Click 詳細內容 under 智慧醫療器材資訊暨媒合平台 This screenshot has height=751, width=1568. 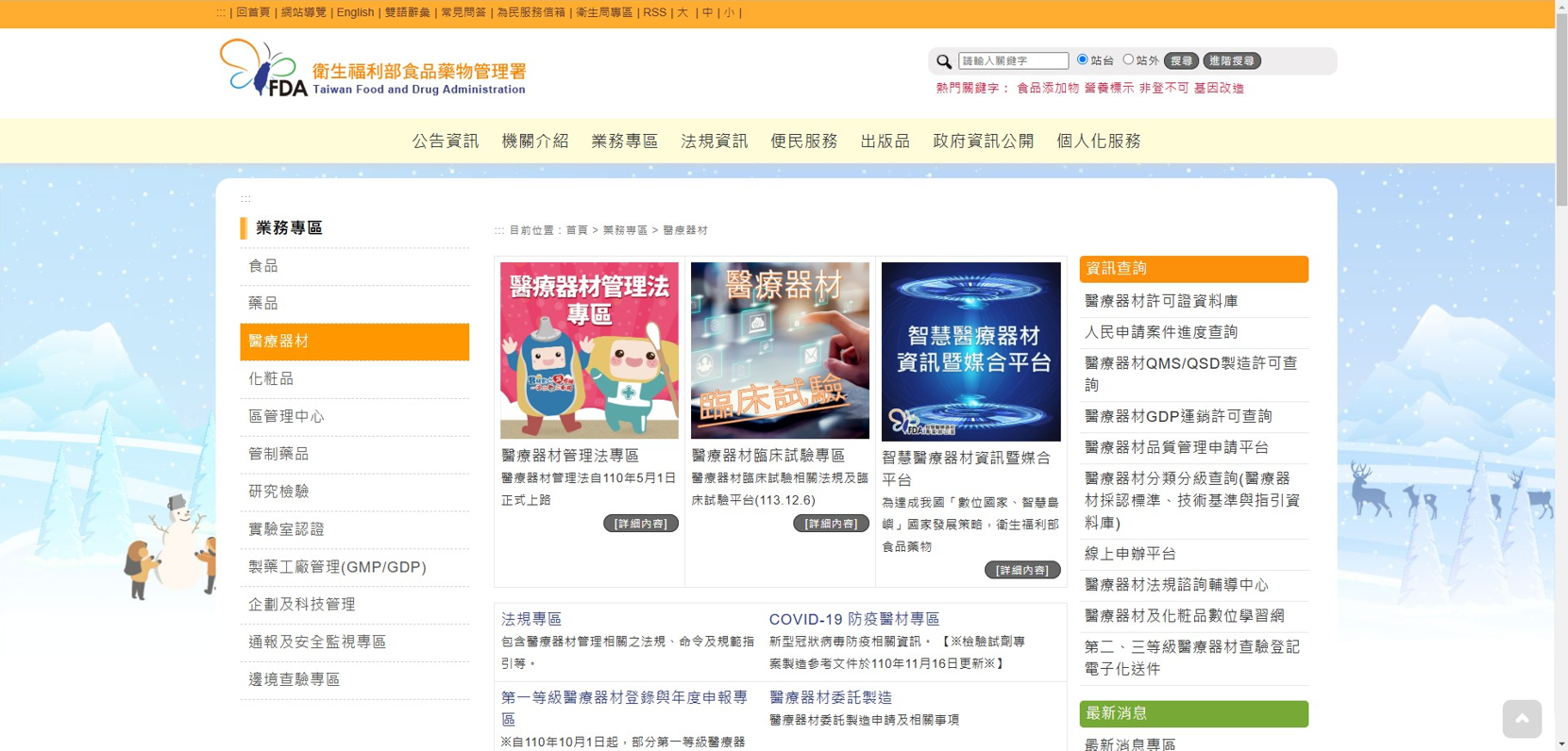pyautogui.click(x=1022, y=570)
